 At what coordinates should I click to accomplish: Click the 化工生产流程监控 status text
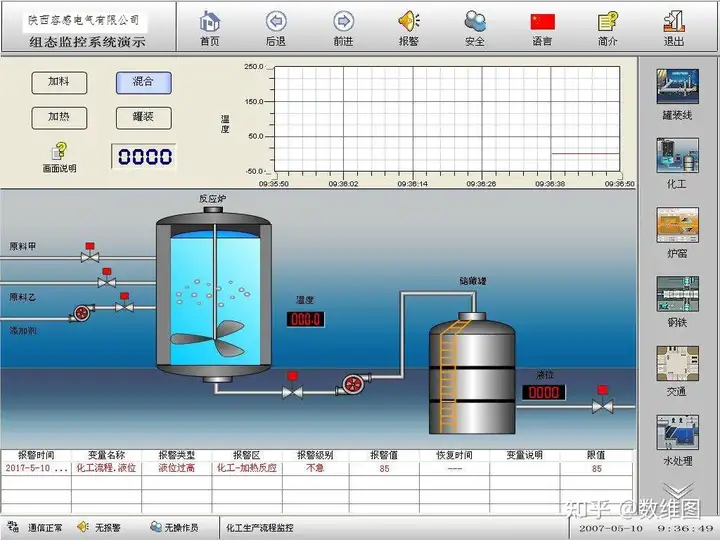tap(260, 528)
